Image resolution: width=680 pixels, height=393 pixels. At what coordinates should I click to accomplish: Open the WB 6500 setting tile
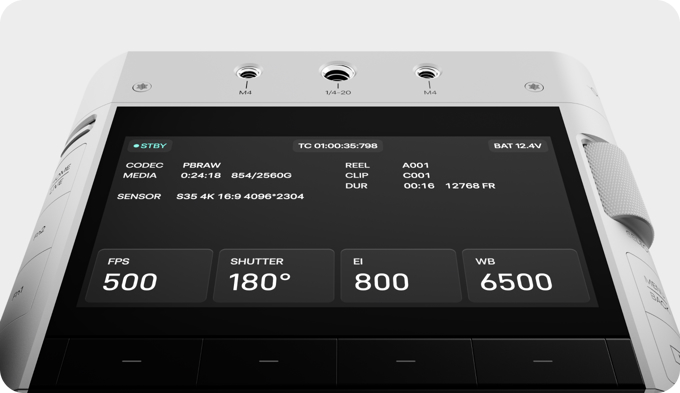pos(526,275)
